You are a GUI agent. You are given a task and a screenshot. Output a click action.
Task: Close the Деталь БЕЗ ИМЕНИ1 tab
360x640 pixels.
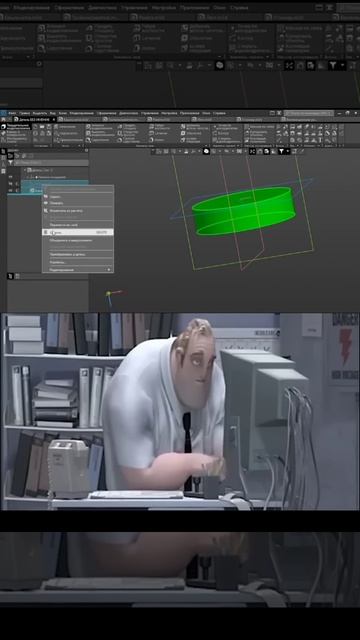(x=53, y=119)
